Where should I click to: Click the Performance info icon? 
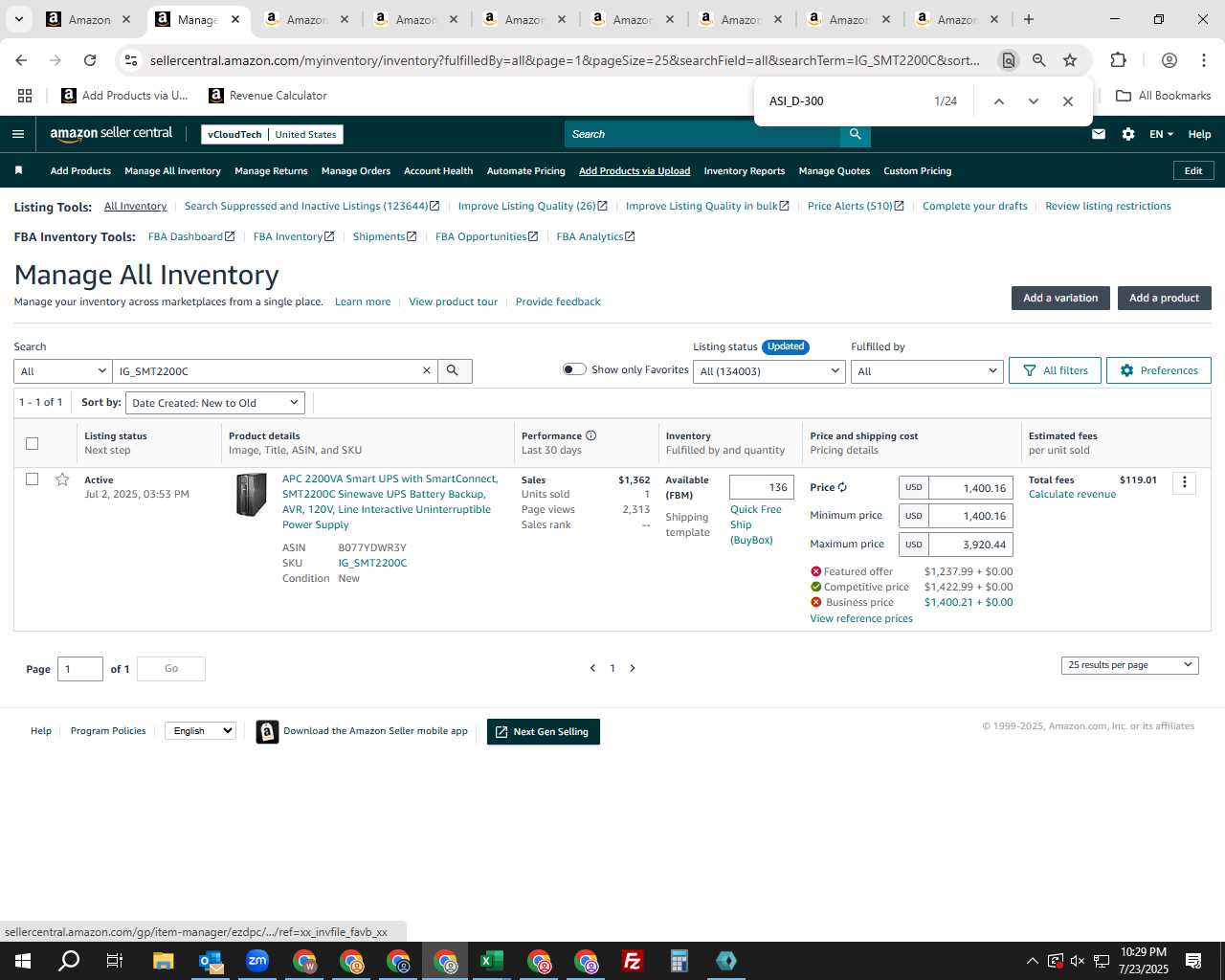pos(590,435)
